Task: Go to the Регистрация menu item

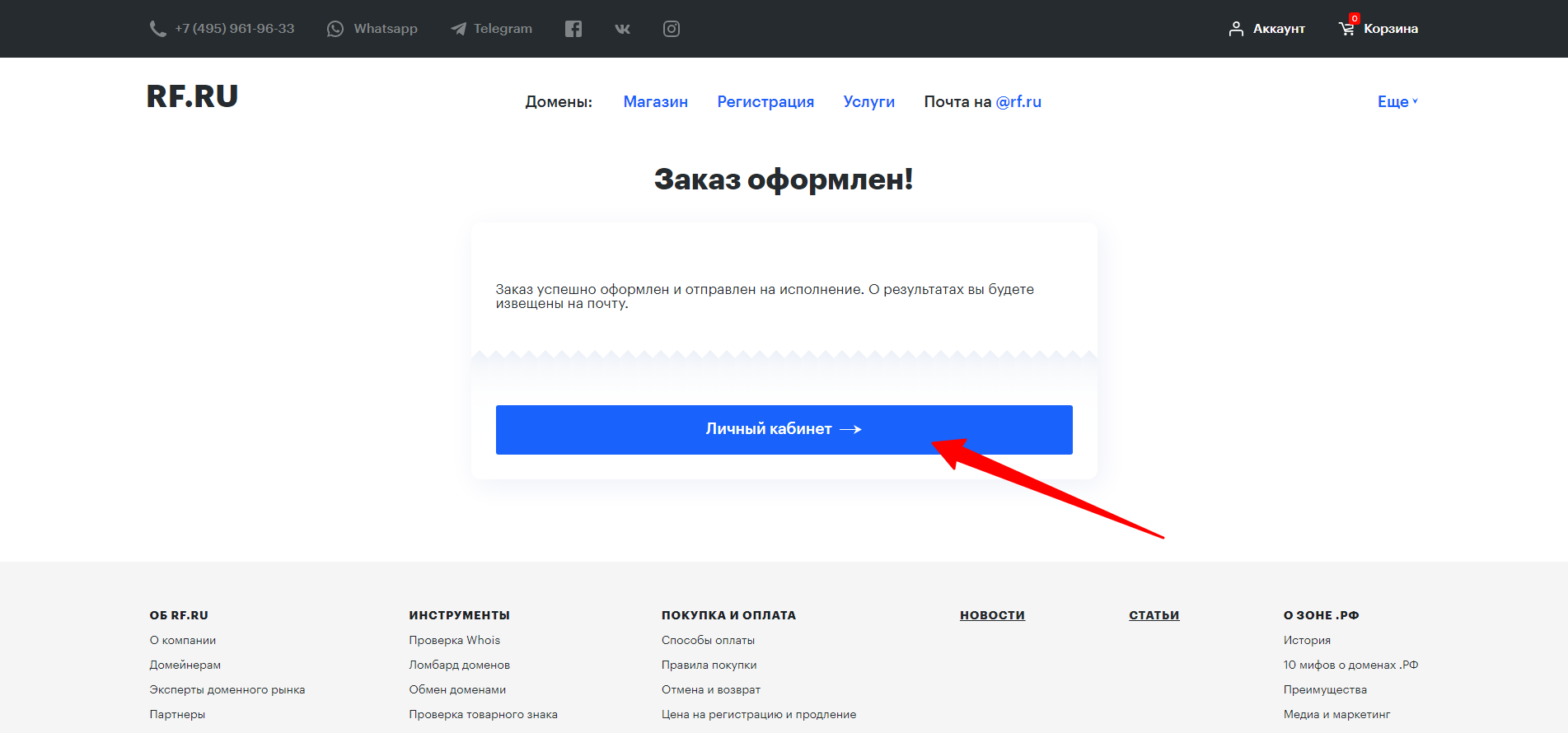Action: pos(765,101)
